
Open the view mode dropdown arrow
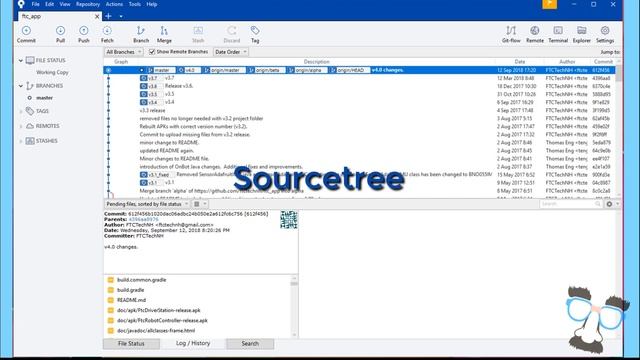point(205,204)
